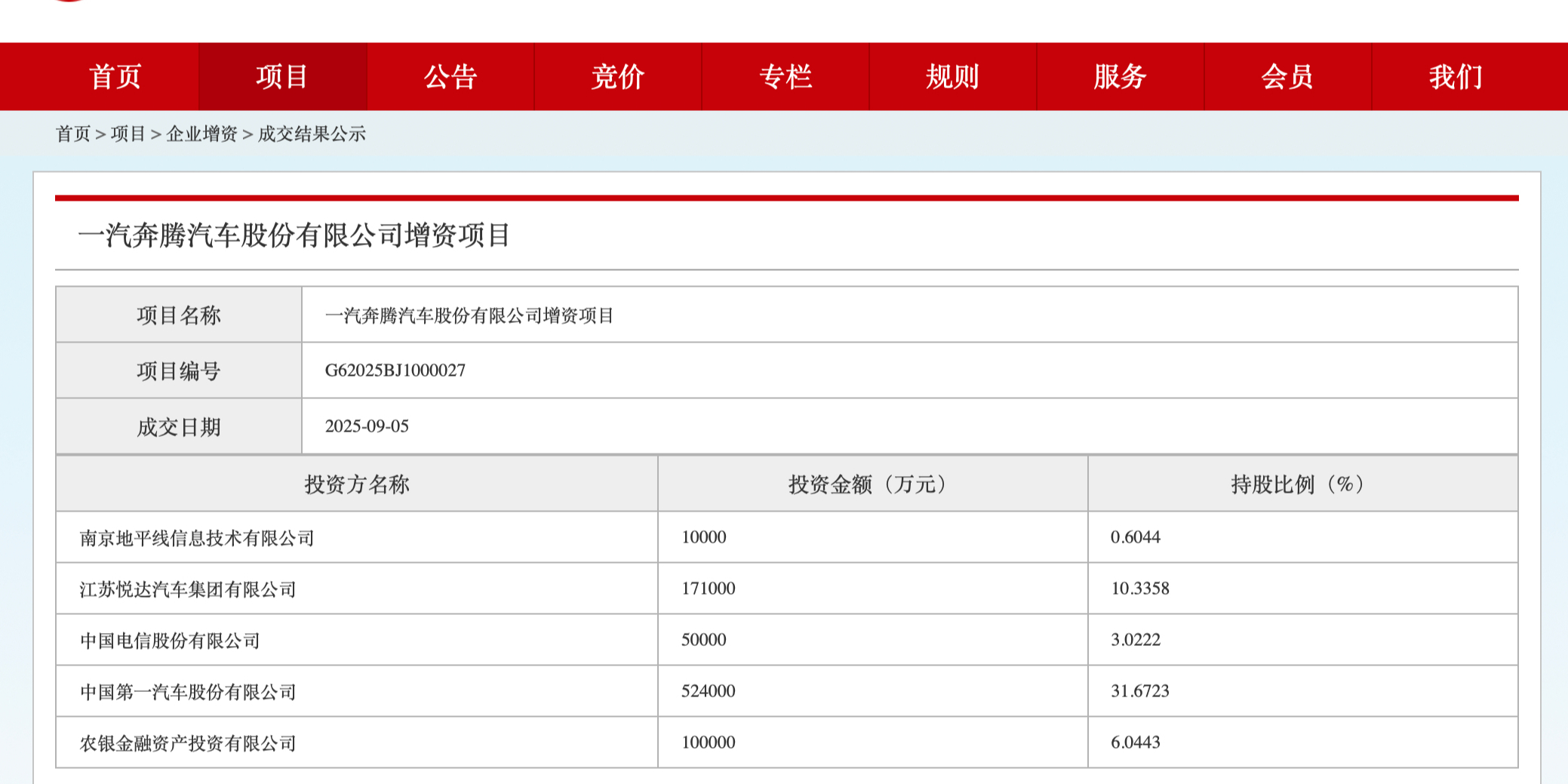
Task: Click the 投资金额（万元） column header
Action: coord(872,484)
